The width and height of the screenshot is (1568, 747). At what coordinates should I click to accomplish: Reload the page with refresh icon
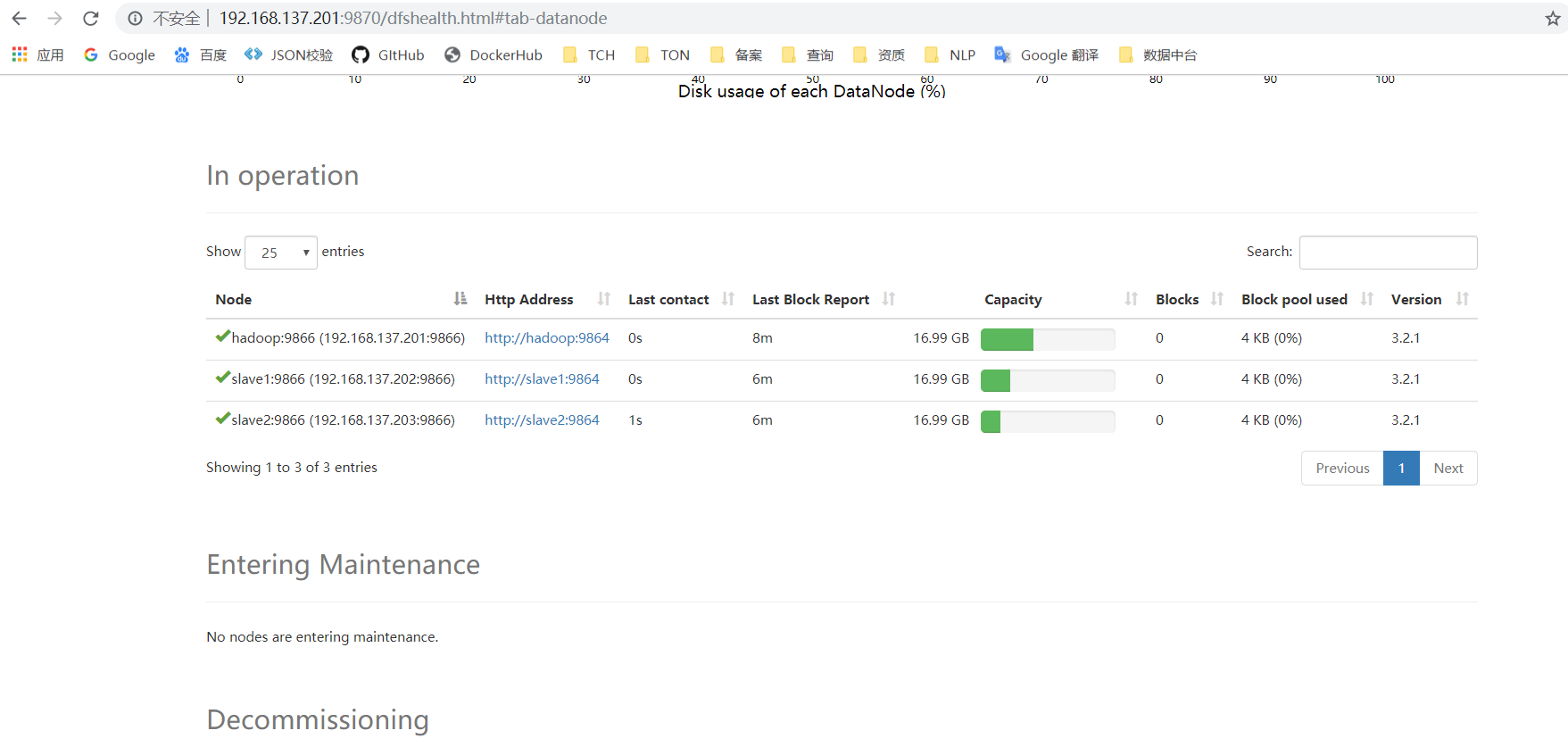(x=91, y=18)
